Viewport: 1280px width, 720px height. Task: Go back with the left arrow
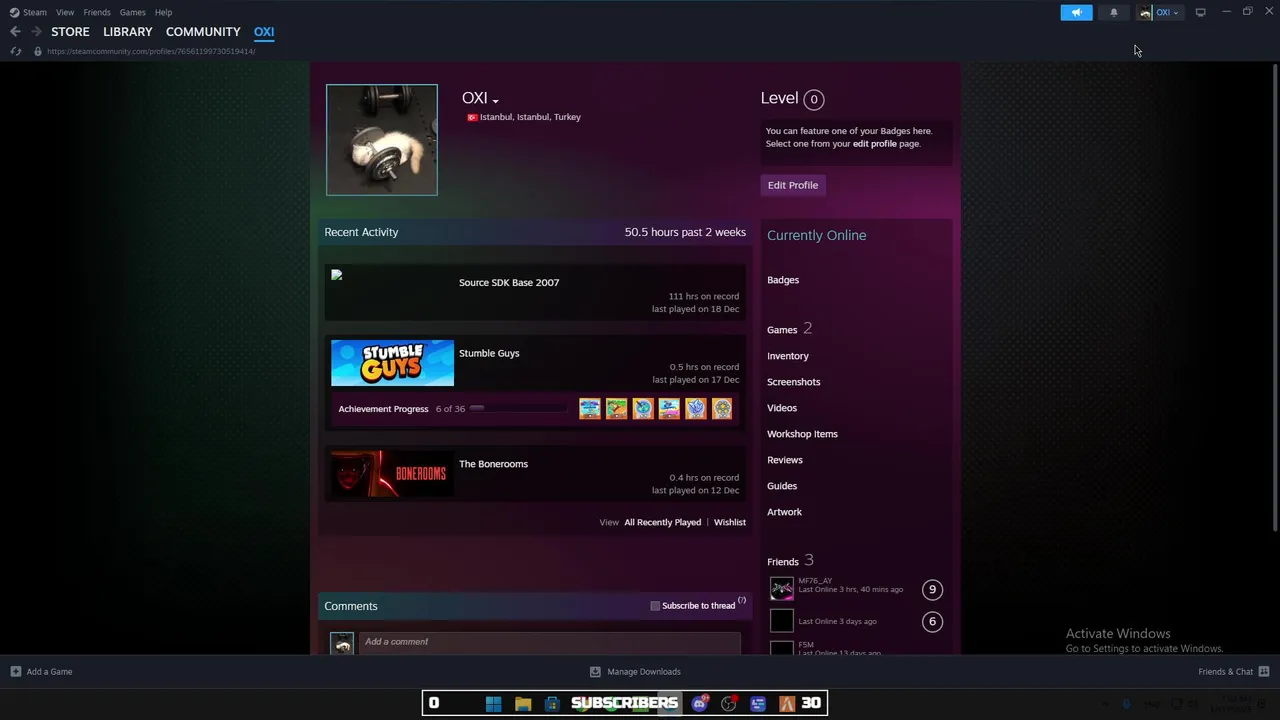click(x=15, y=32)
